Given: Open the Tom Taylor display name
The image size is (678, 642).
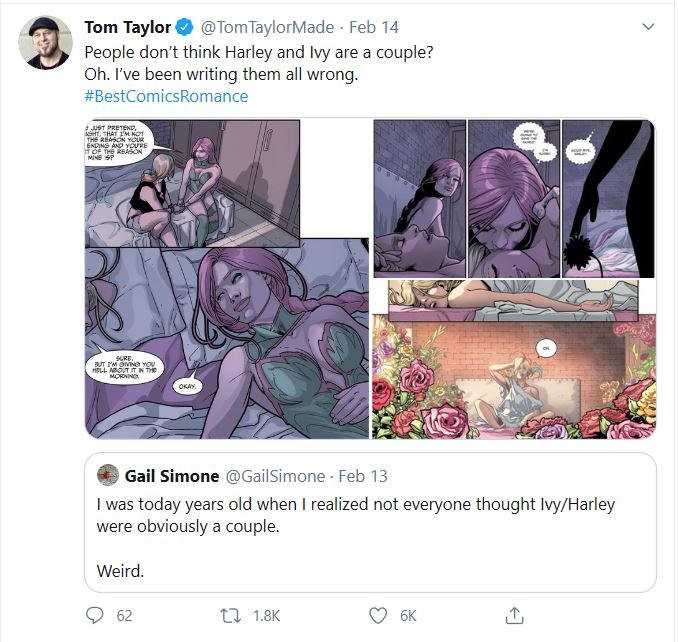Looking at the screenshot, I should [127, 26].
